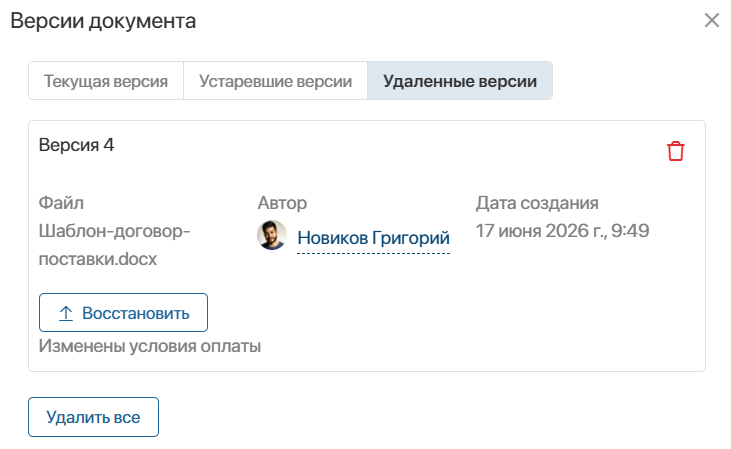Click the file name Шаблон-договор-поставки.docx
The height and width of the screenshot is (449, 731).
[x=115, y=245]
